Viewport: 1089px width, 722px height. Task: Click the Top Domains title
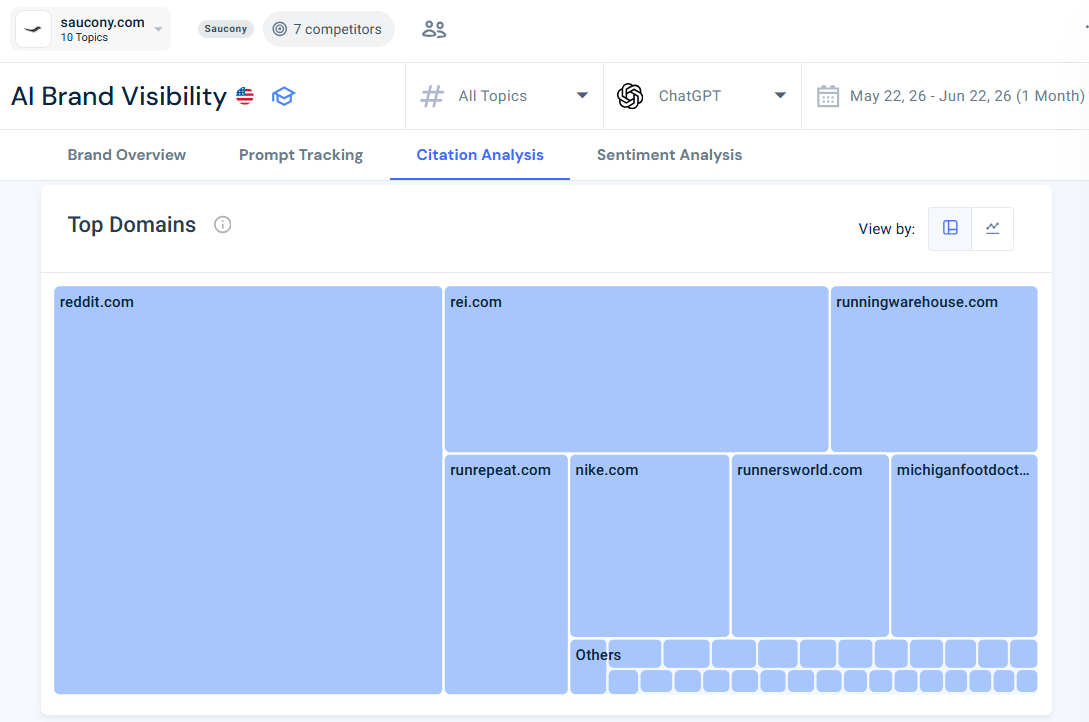pyautogui.click(x=132, y=225)
